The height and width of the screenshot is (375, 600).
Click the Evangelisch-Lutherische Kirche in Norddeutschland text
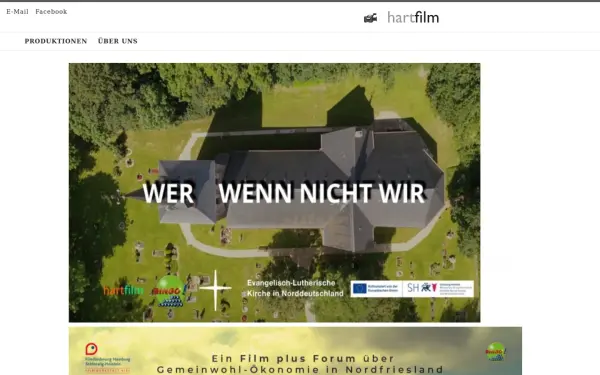[x=295, y=288]
